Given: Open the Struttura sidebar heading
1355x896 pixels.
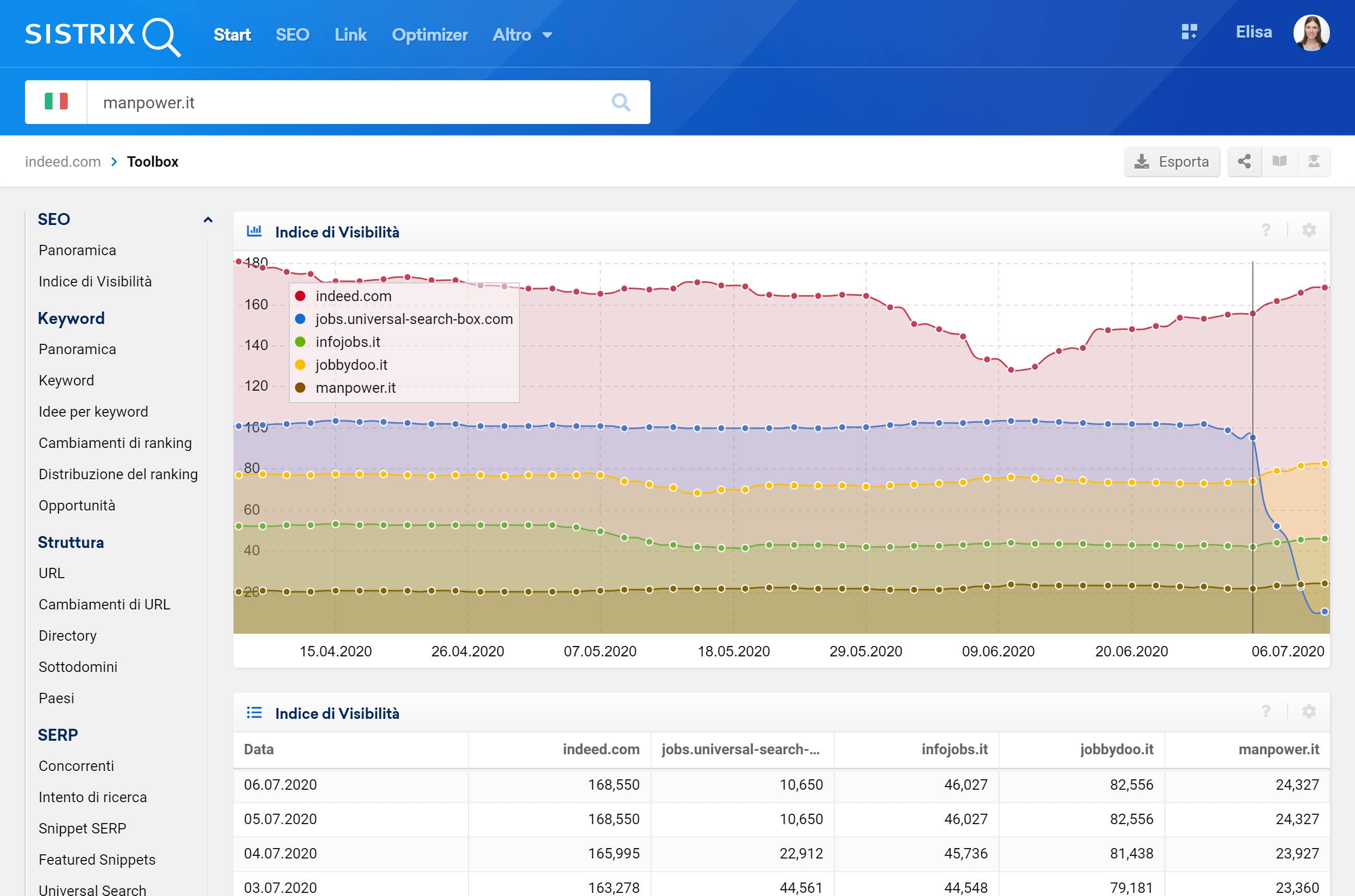Looking at the screenshot, I should [71, 542].
